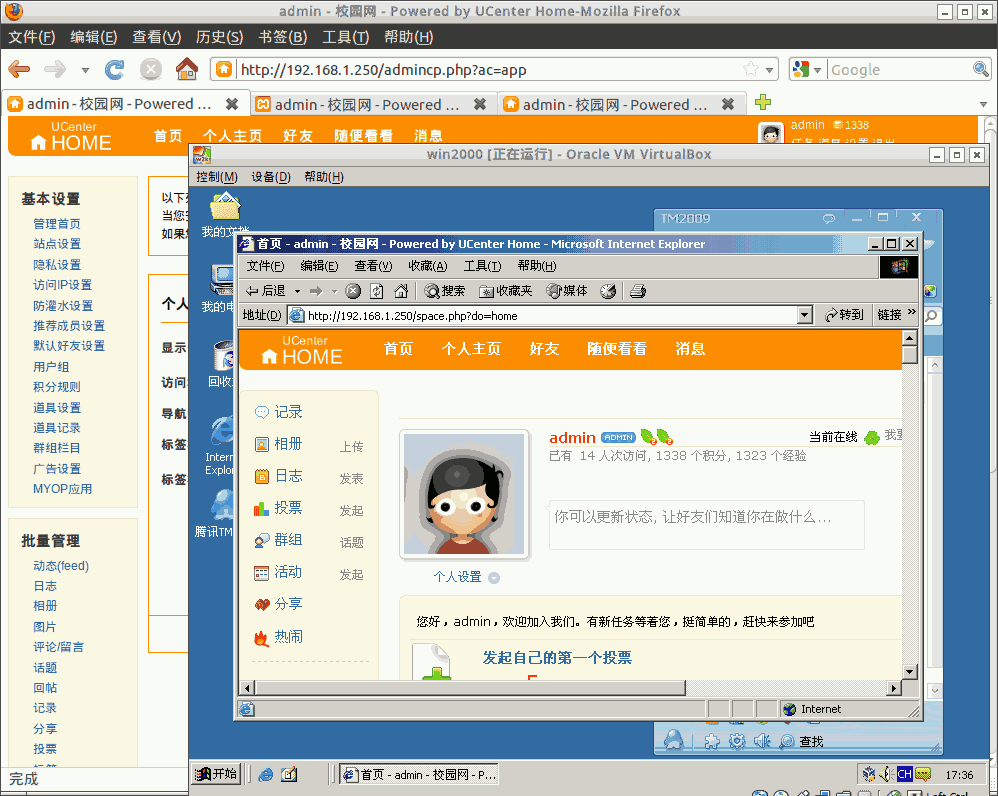This screenshot has width=998, height=796.
Task: Click the admin avatar picture in the IE page
Action: (465, 494)
